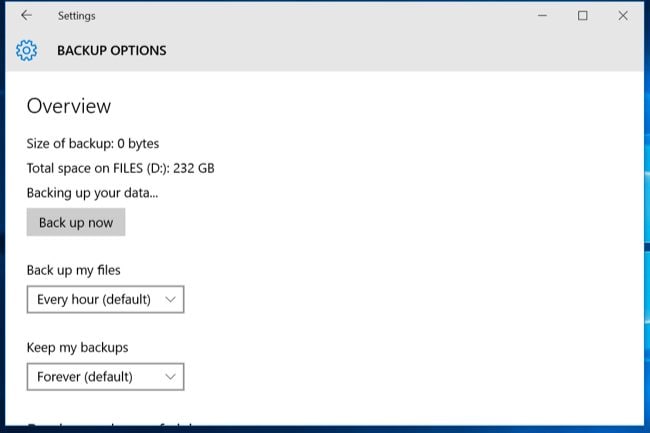Viewport: 650px width, 433px height.
Task: Click the Total space on FILES (D:) line
Action: tap(120, 168)
